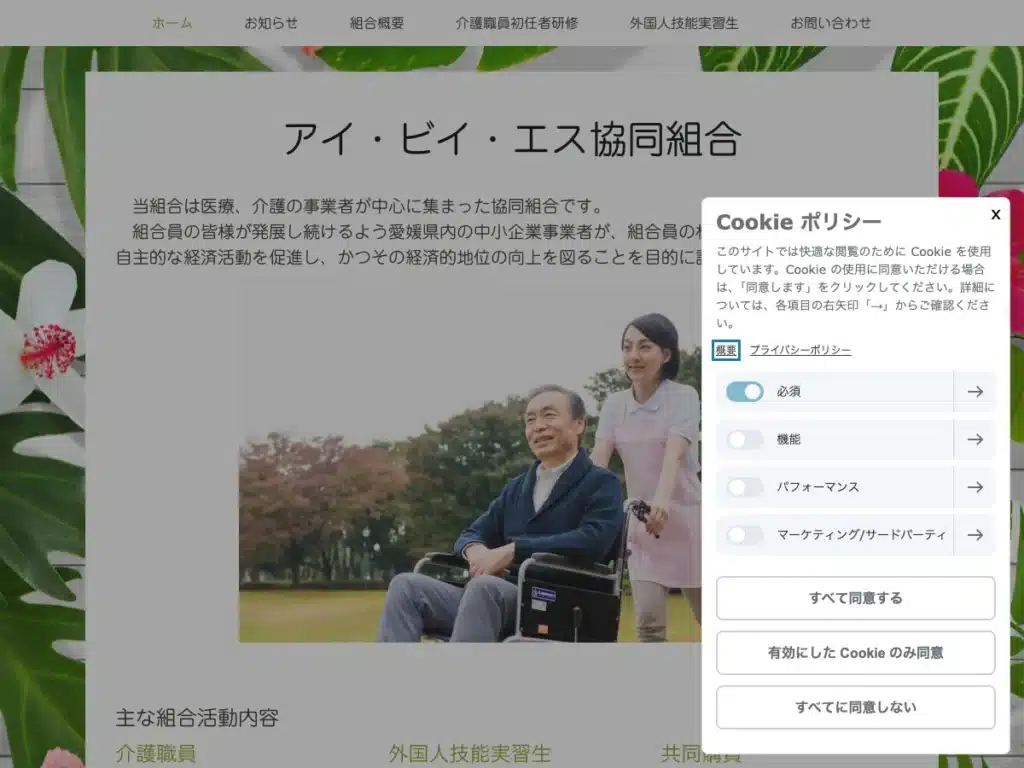The image size is (1024, 768).
Task: Click 有効にした Cookie のみ同意 button
Action: click(x=856, y=652)
